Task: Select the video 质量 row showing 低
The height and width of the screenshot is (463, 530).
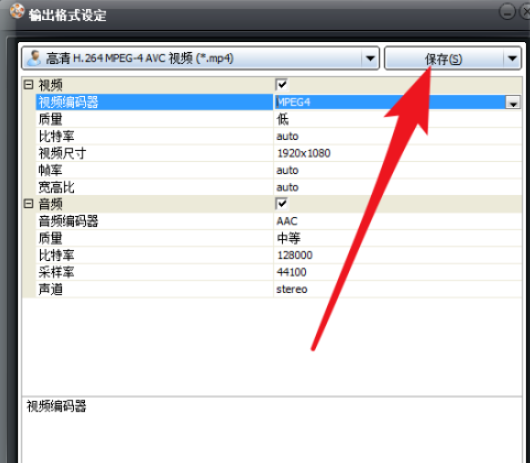Action: coord(279,119)
